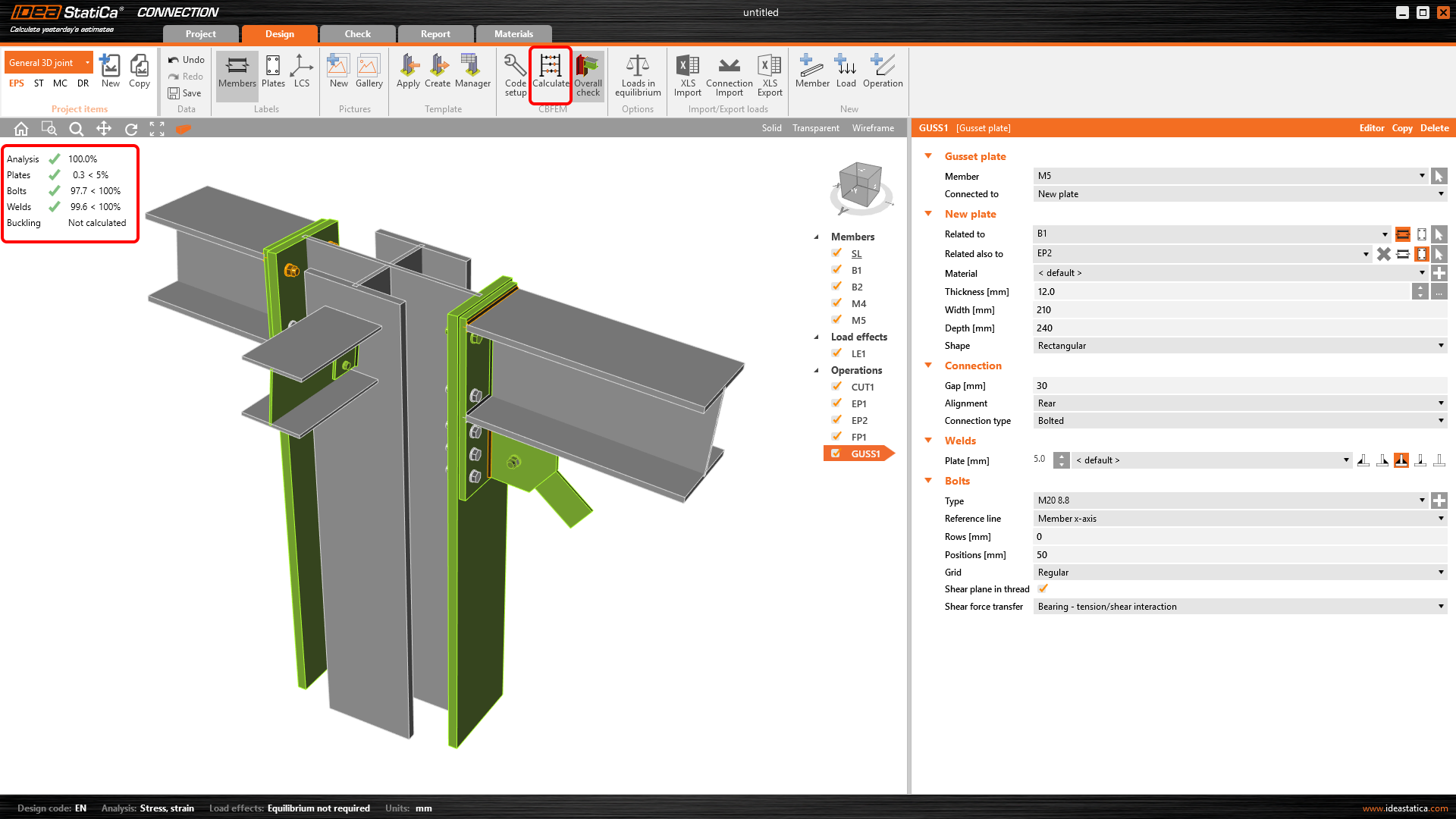Open the Materials tab
The width and height of the screenshot is (1456, 819).
[513, 34]
